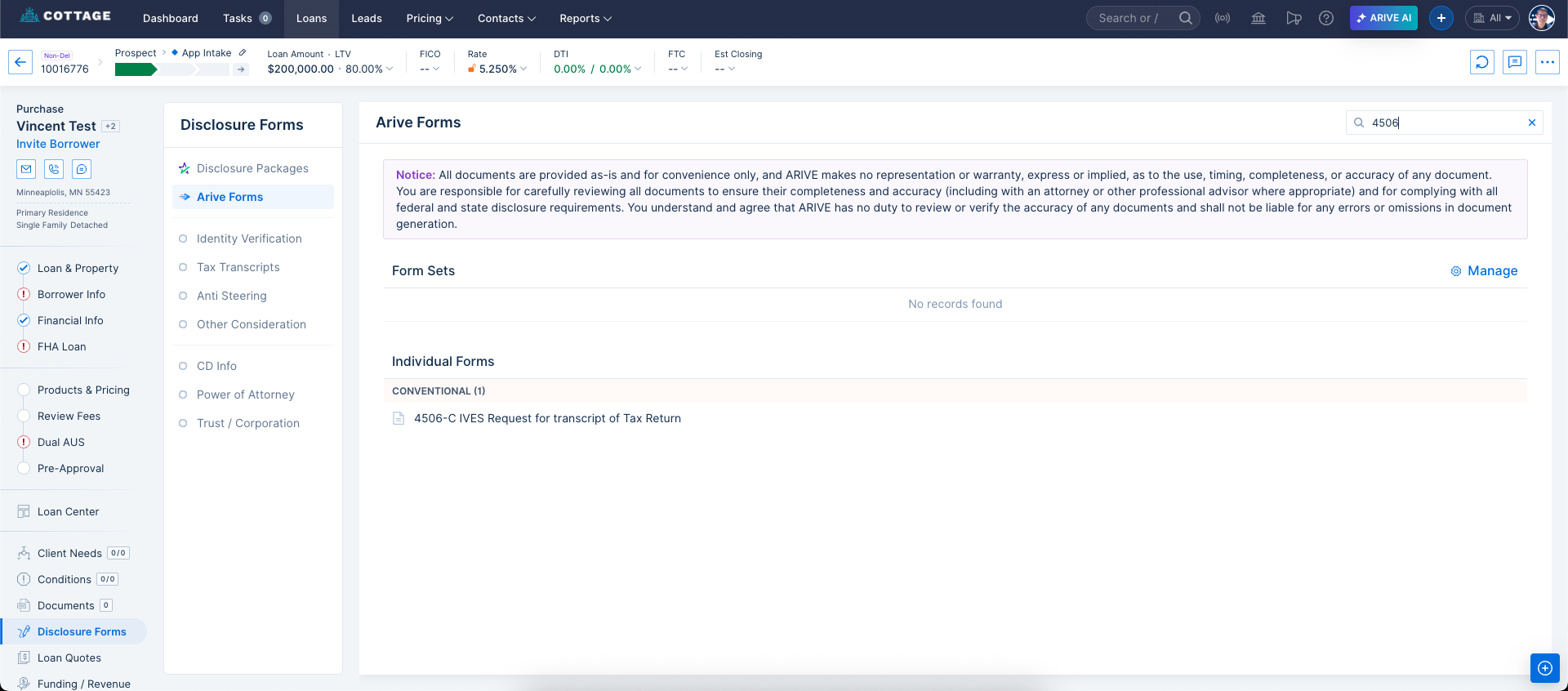This screenshot has width=1568, height=691.
Task: Advance loan status with the arrow after progress bar
Action: tap(241, 69)
